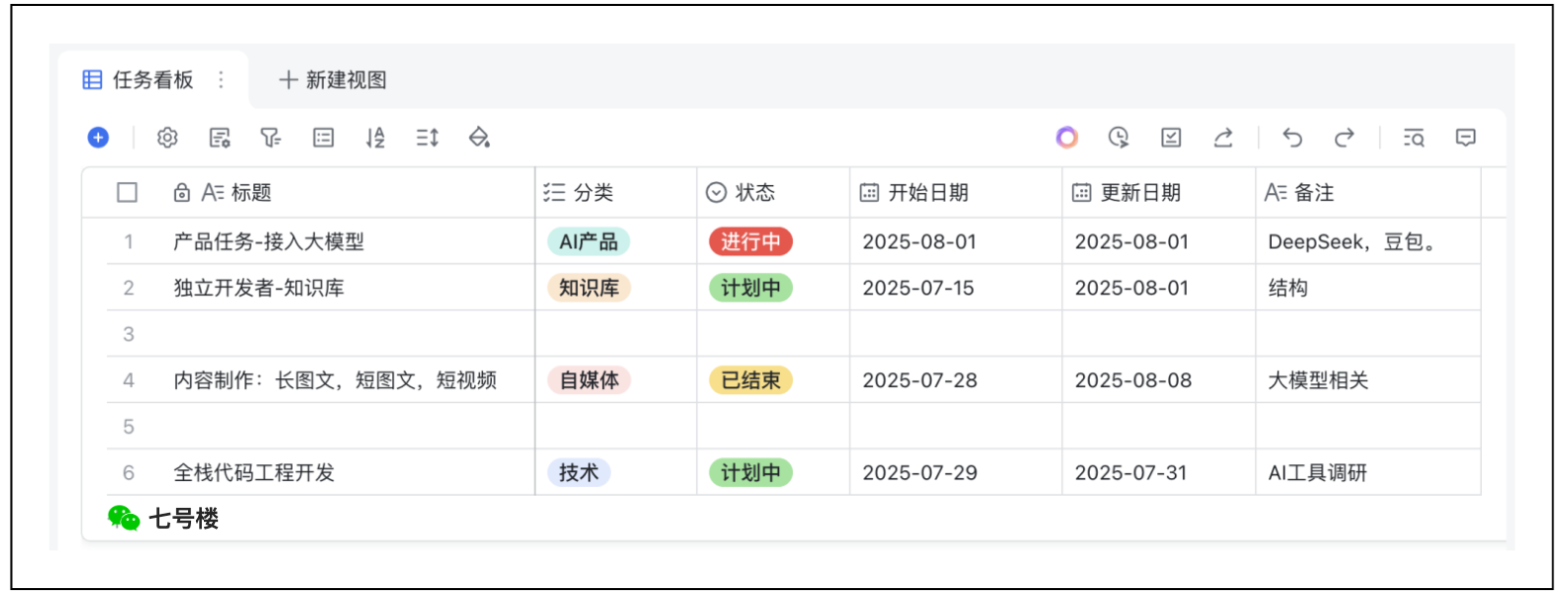This screenshot has height=594, width=1568.
Task: Click the blue add record plus icon
Action: (98, 138)
